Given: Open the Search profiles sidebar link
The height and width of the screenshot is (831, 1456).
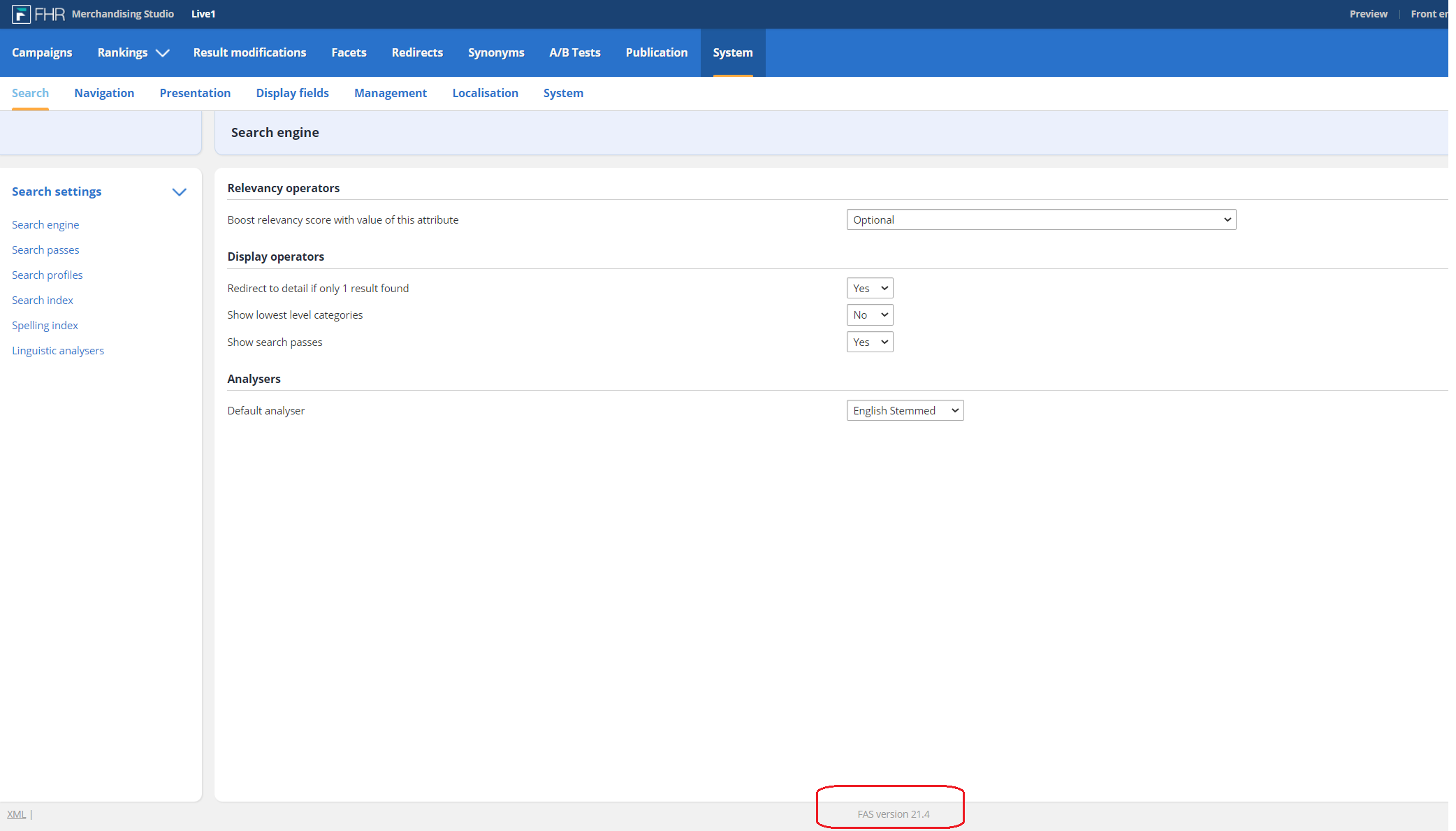Looking at the screenshot, I should tap(47, 275).
